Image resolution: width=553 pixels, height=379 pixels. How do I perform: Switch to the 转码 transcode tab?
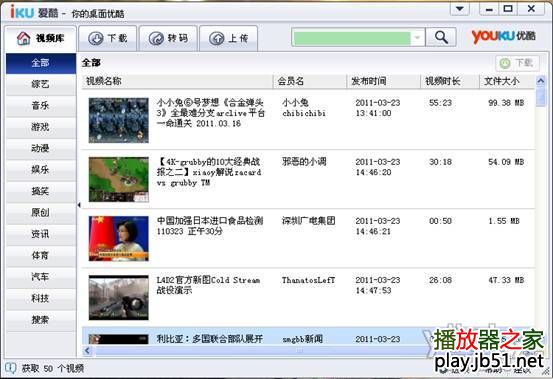coord(168,38)
